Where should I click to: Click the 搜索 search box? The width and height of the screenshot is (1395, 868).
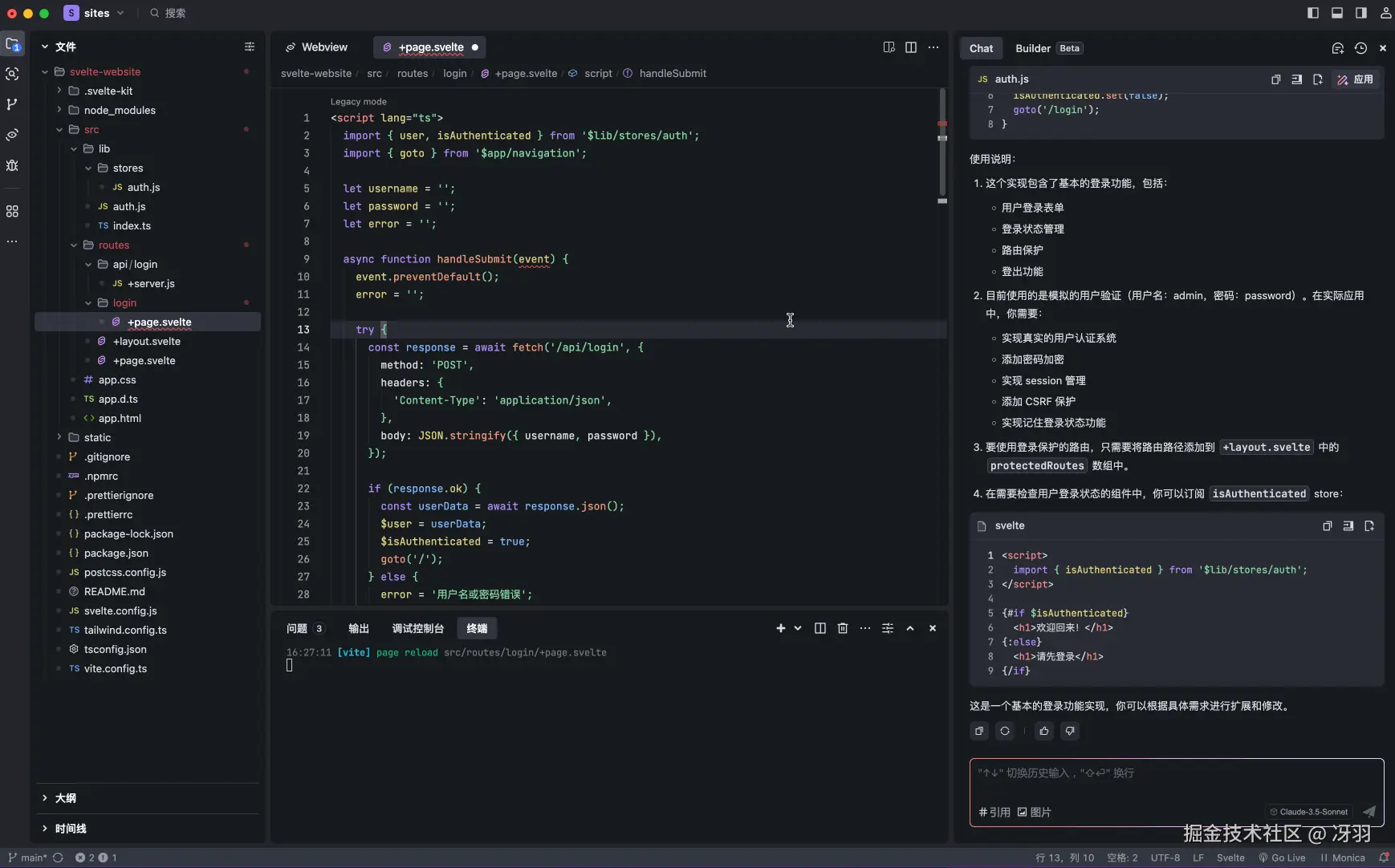coord(168,13)
